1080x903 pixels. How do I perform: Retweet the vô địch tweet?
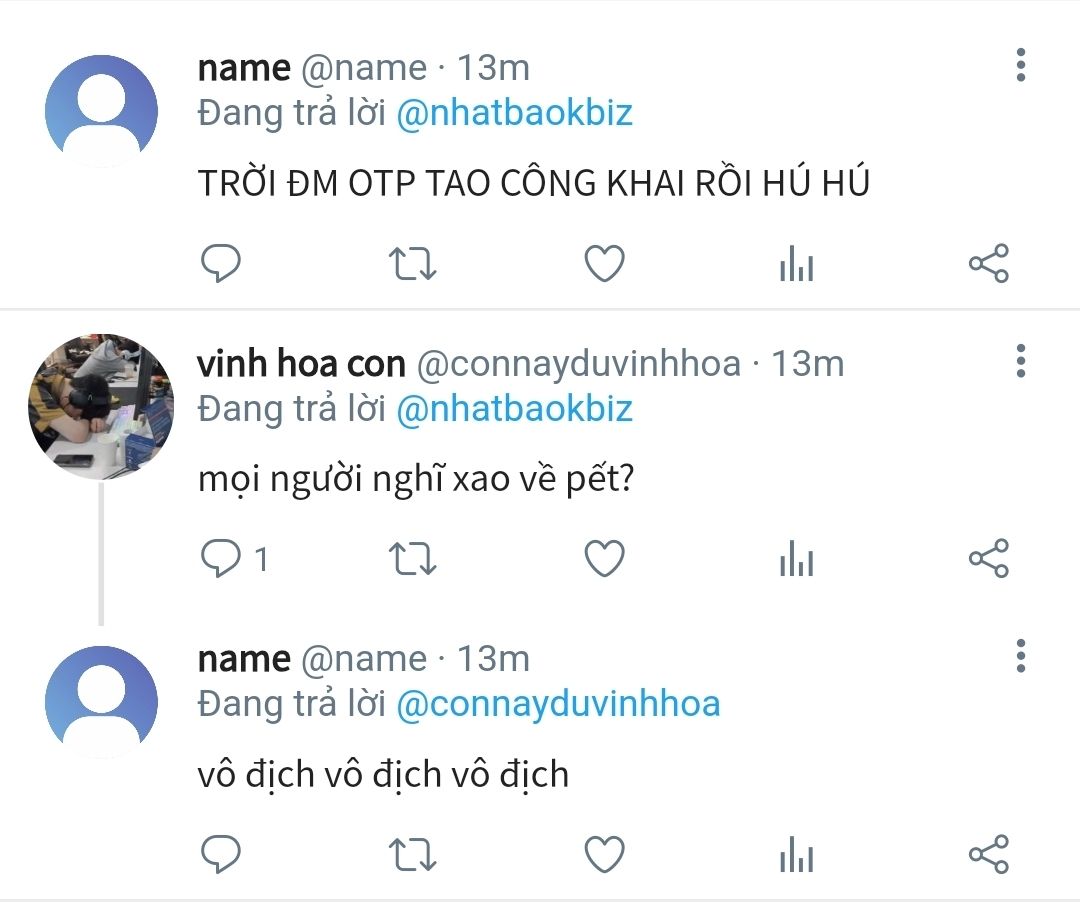click(411, 854)
